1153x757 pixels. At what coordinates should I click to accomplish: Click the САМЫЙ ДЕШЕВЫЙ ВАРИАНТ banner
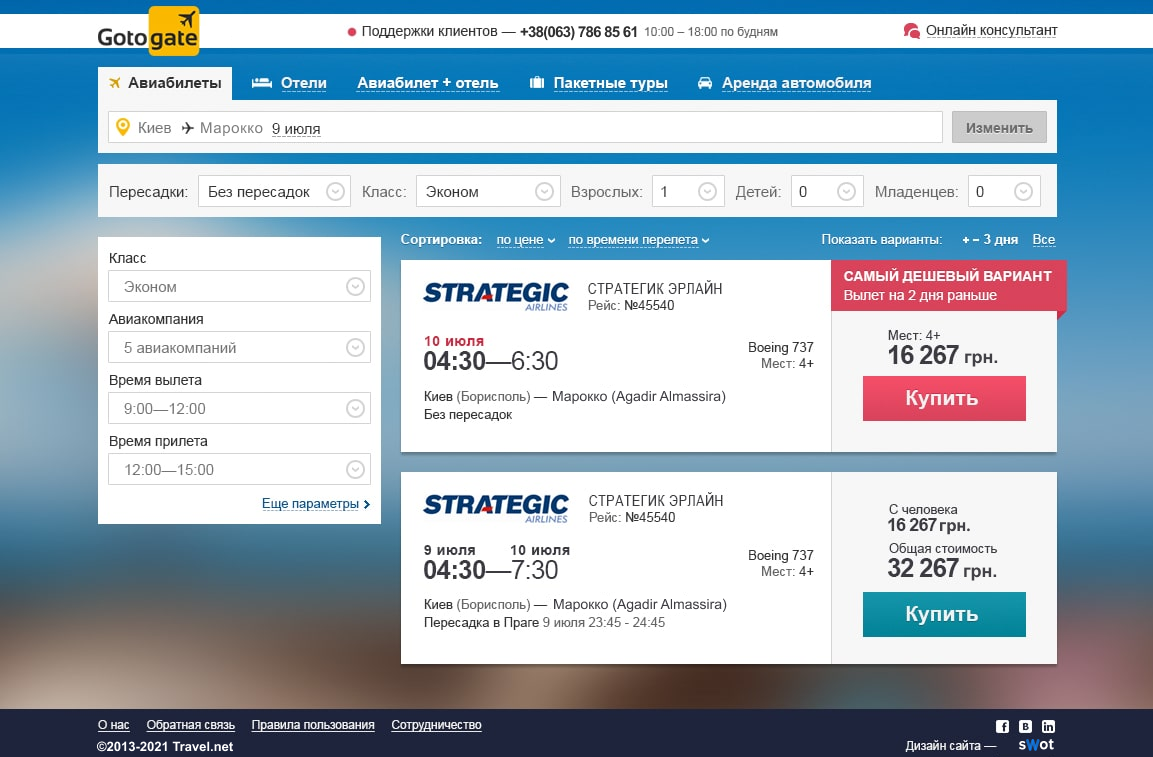(948, 285)
